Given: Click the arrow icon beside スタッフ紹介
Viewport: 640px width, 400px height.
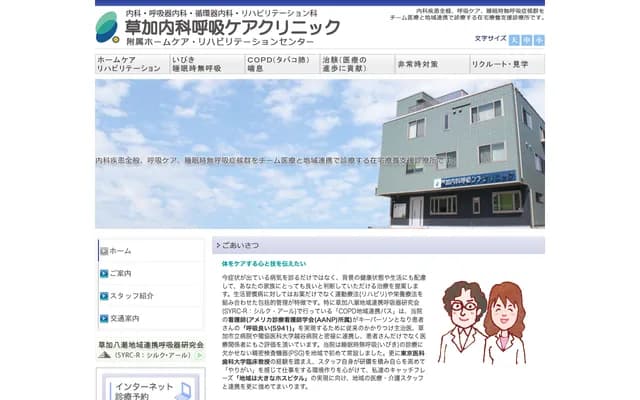Looking at the screenshot, I should pyautogui.click(x=104, y=296).
